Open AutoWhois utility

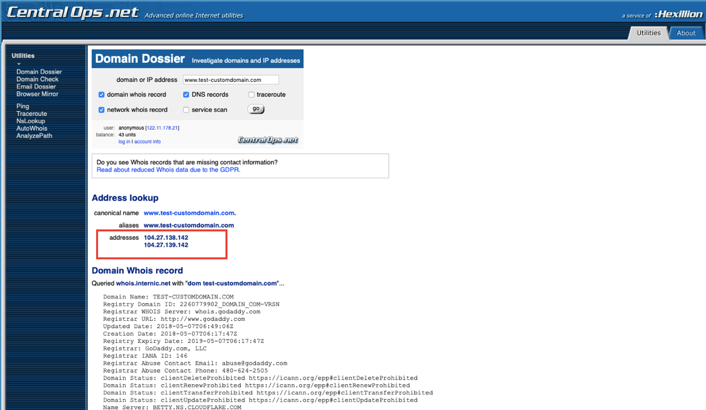pos(32,128)
